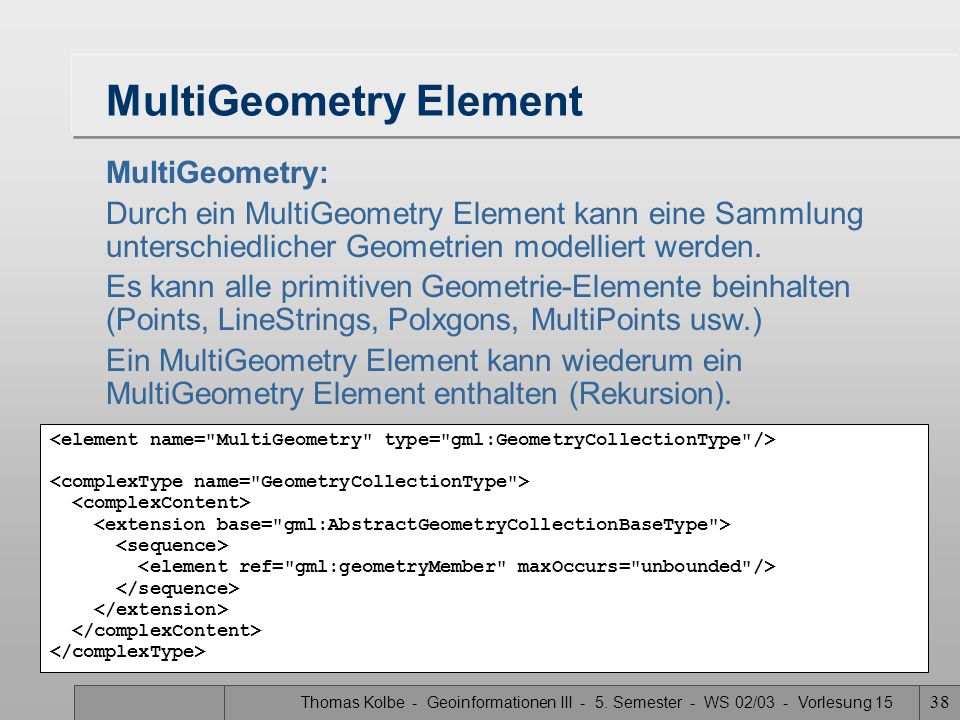
Task: Click the slide number 38
Action: (x=939, y=702)
